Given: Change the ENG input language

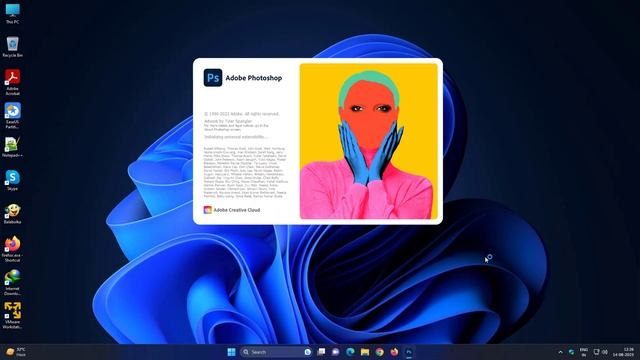Looking at the screenshot, I should [x=584, y=352].
